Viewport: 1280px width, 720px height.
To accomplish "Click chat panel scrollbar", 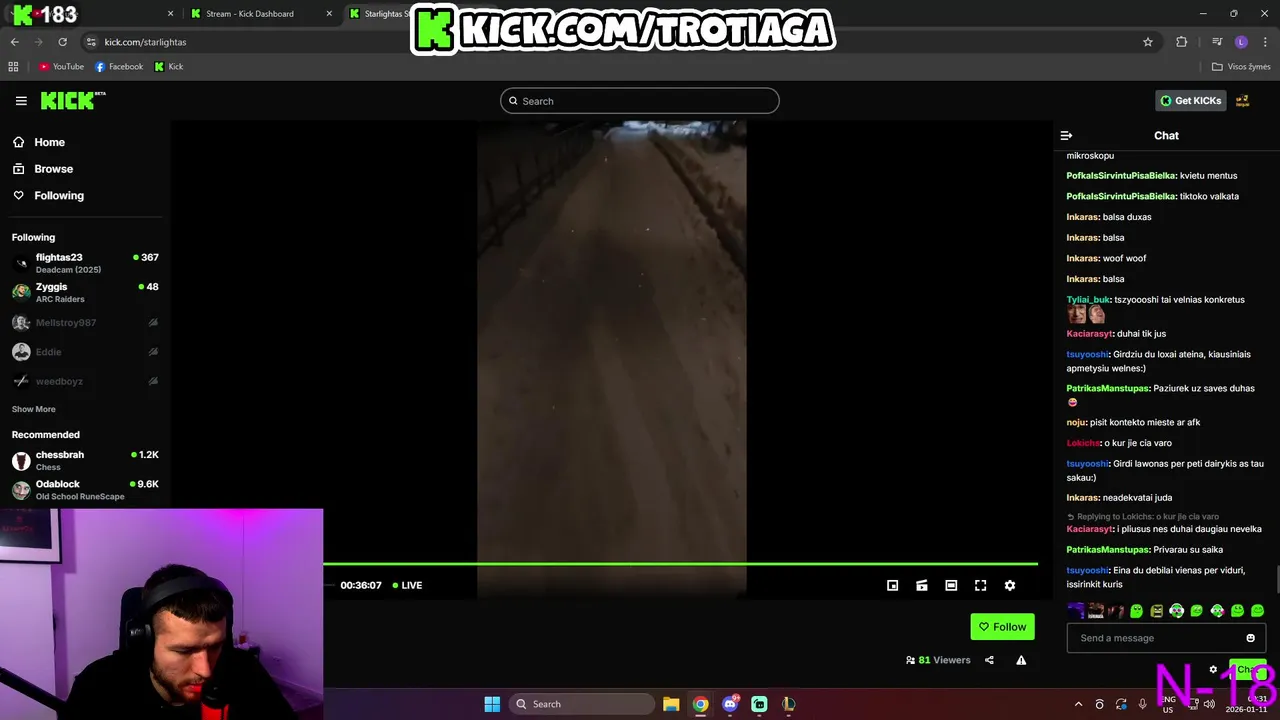I will [1276, 578].
